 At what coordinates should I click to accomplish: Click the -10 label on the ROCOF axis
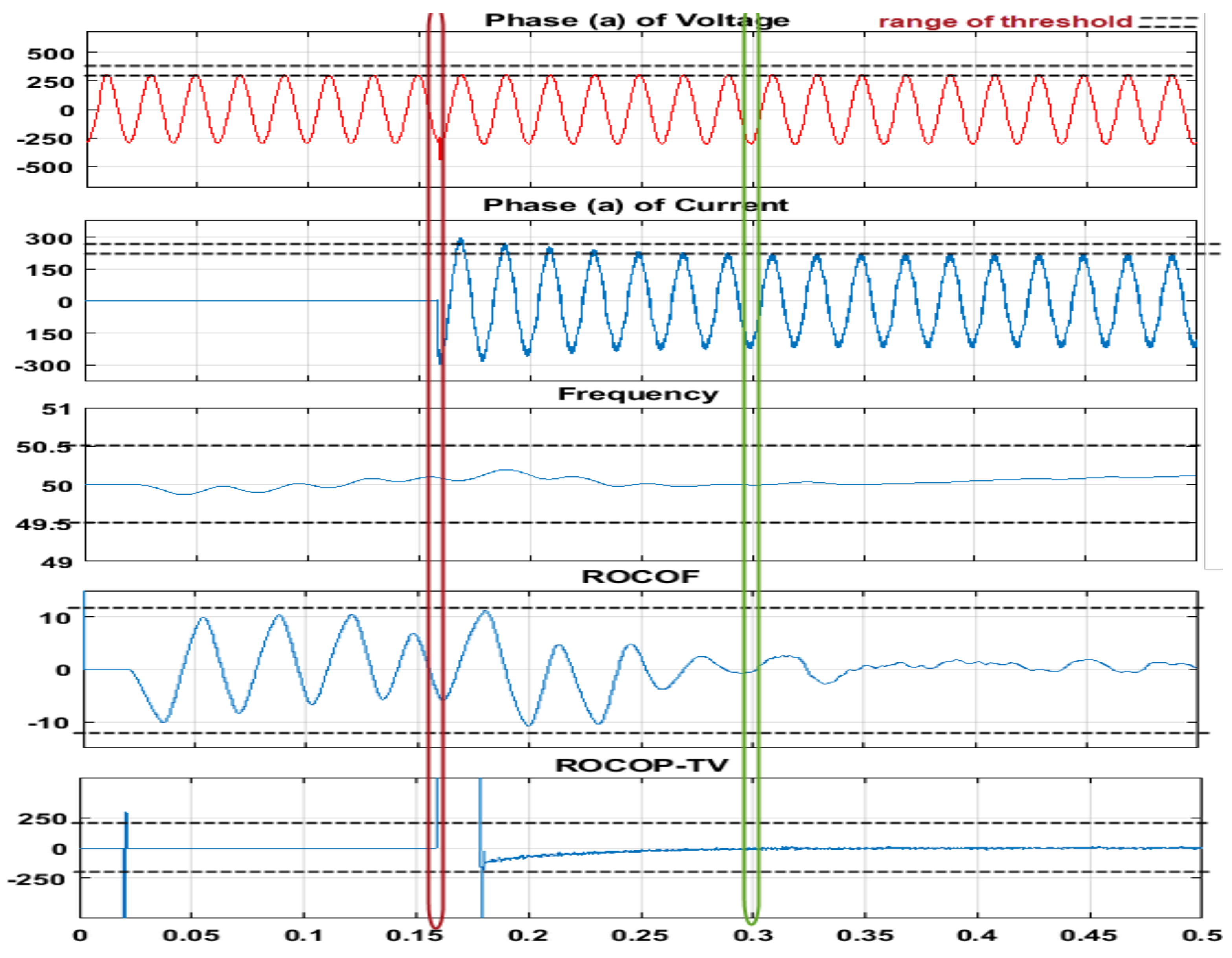click(49, 723)
